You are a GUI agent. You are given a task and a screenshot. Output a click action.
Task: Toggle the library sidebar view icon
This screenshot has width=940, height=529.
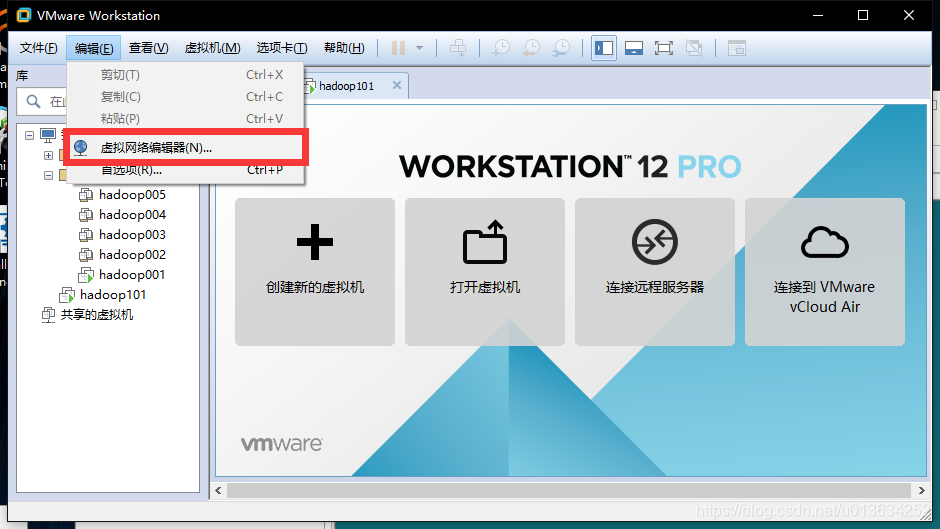pyautogui.click(x=604, y=48)
